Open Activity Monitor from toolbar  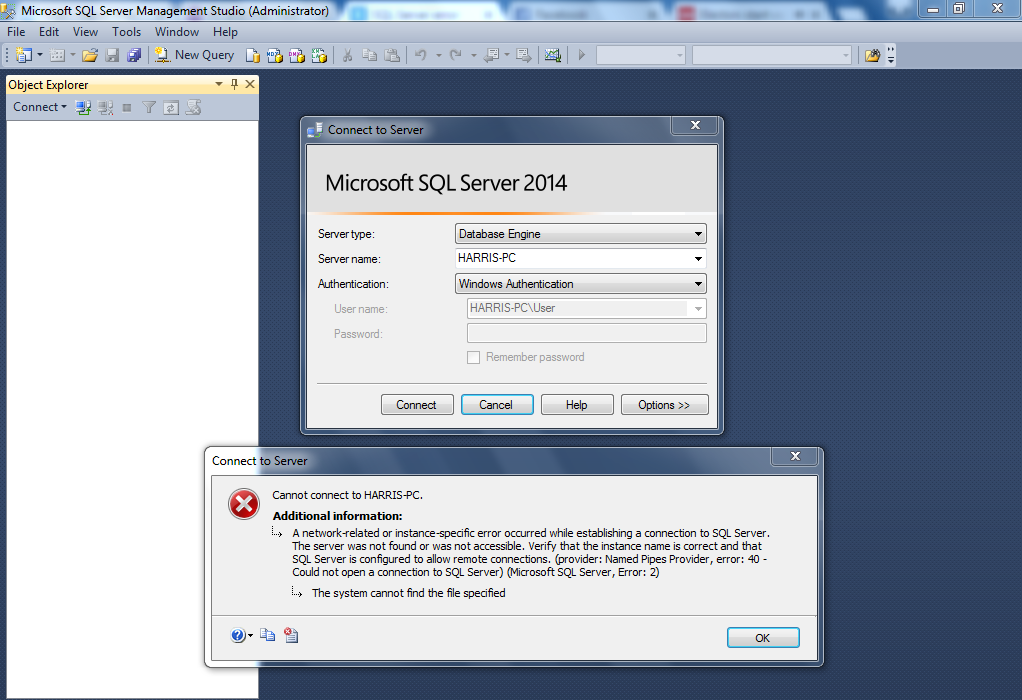click(553, 55)
